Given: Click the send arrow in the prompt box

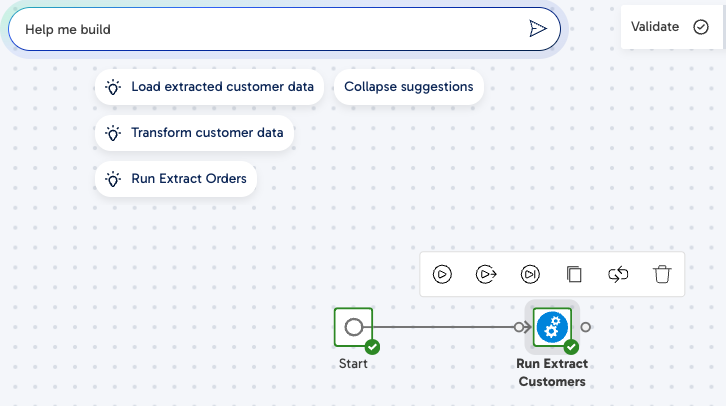Looking at the screenshot, I should tap(538, 29).
